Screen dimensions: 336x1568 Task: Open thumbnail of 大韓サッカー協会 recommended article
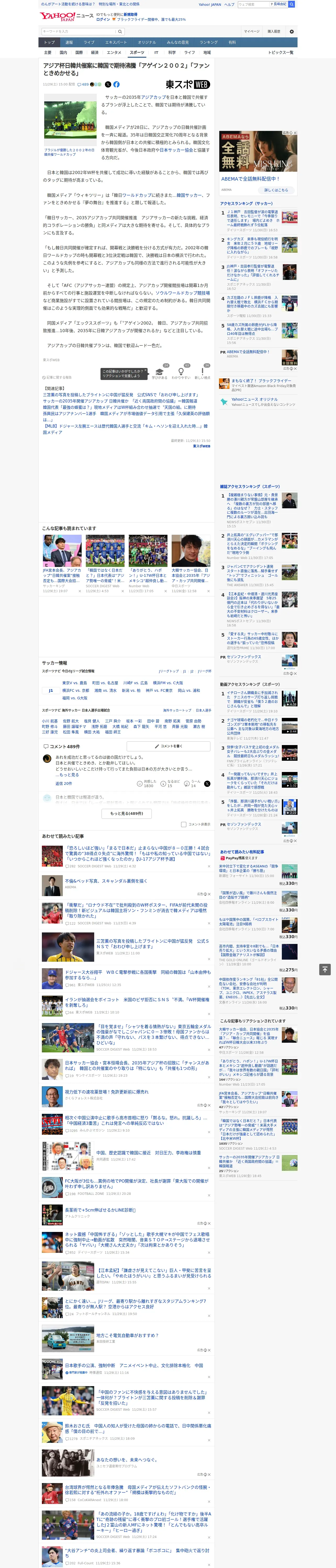[191, 551]
